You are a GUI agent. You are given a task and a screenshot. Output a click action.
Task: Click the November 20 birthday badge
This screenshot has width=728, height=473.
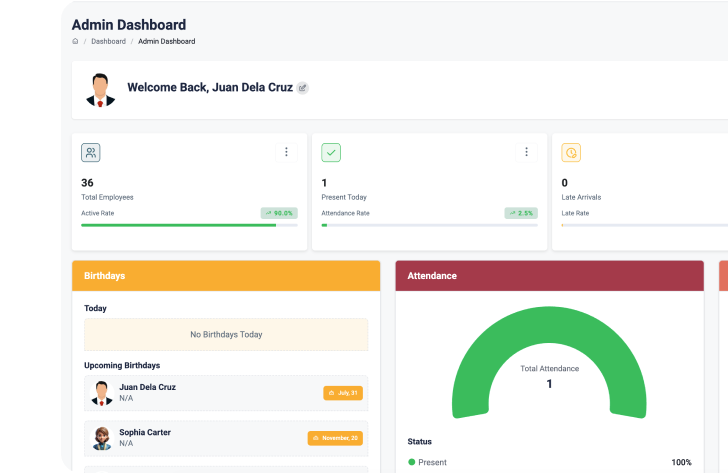(335, 438)
